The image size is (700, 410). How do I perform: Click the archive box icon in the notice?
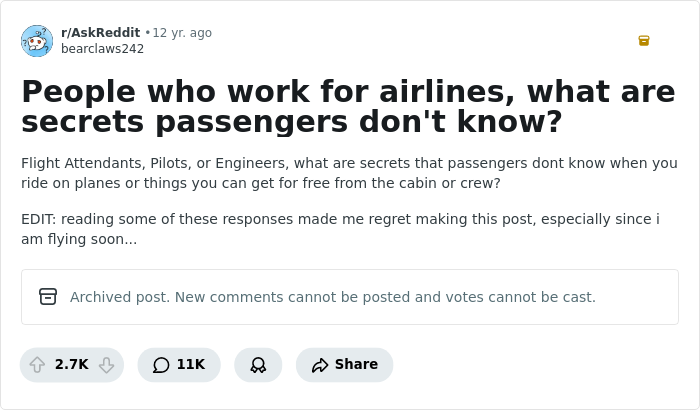(x=48, y=297)
